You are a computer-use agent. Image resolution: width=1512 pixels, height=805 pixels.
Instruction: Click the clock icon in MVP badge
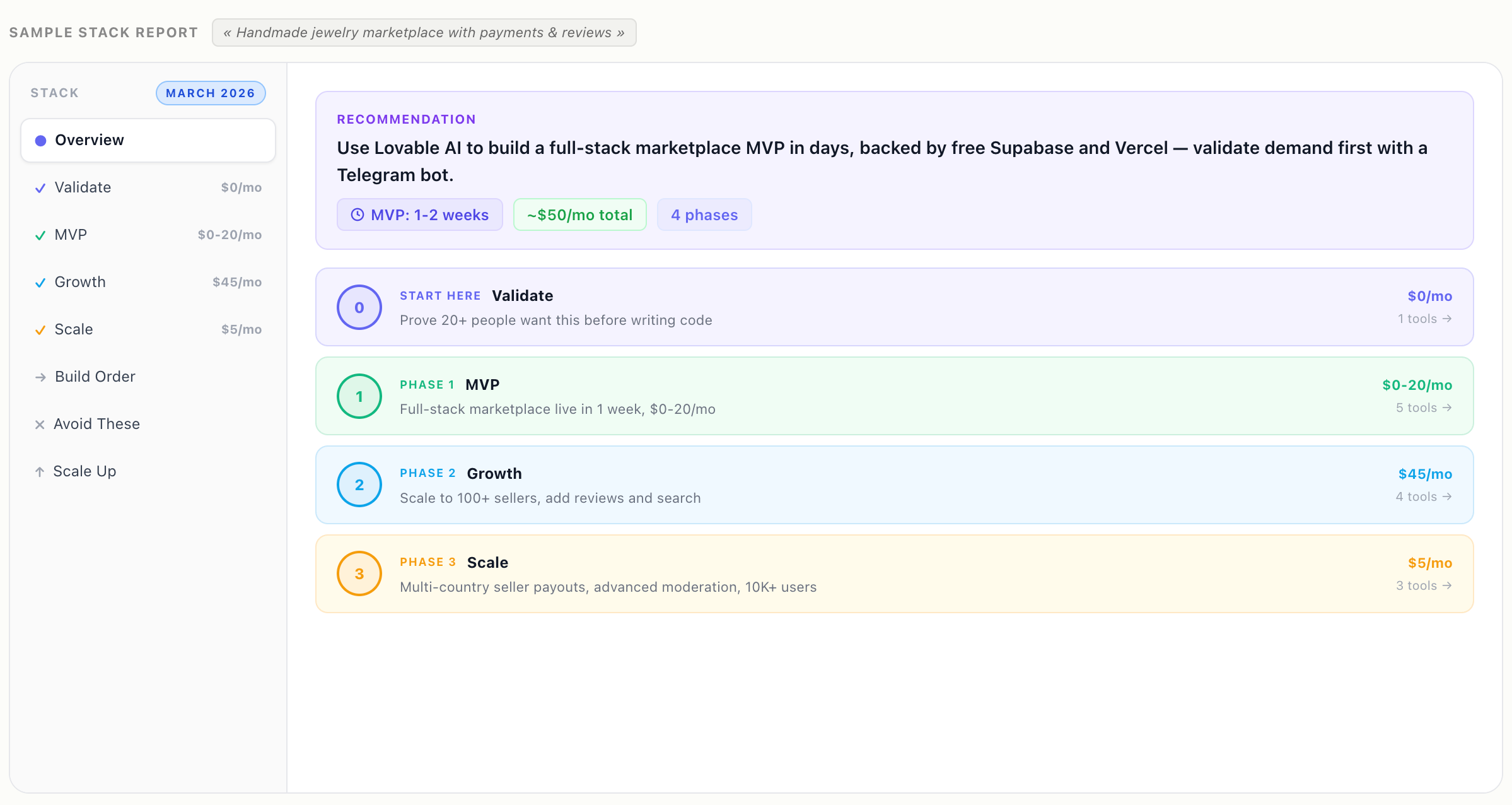(x=357, y=214)
